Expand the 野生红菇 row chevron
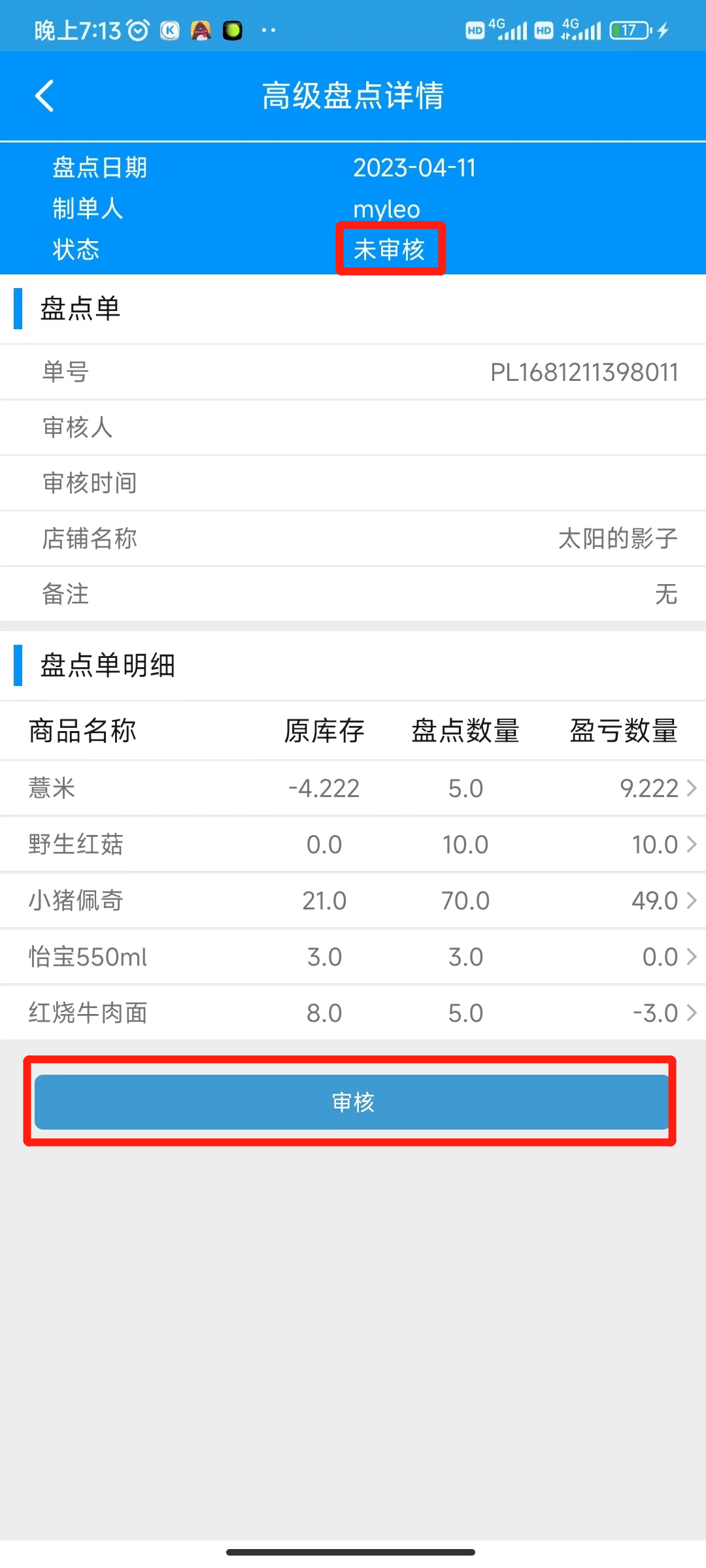 pyautogui.click(x=692, y=844)
